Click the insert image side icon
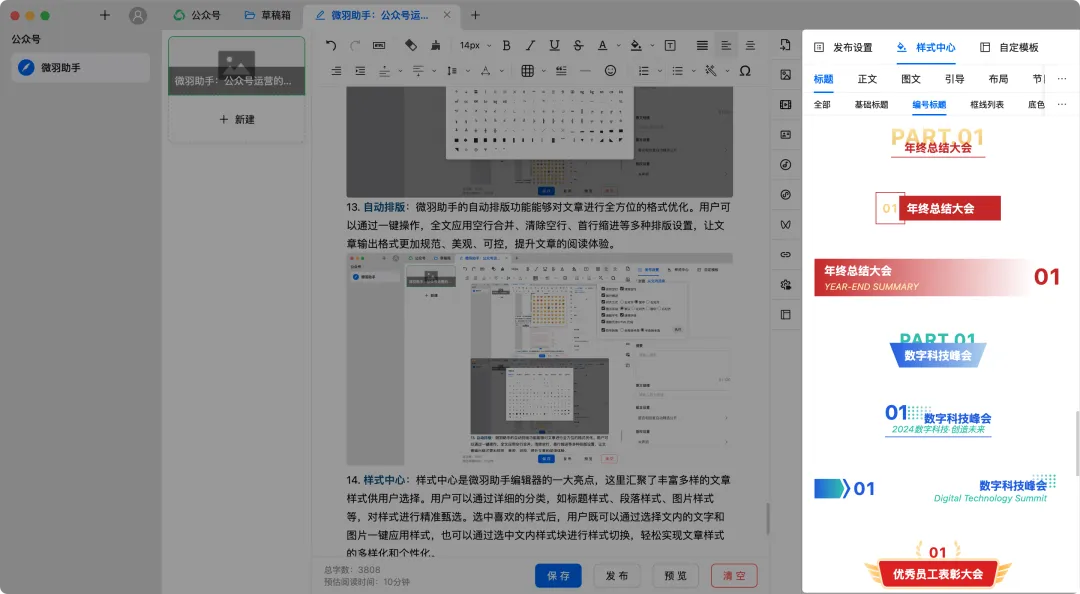The width and height of the screenshot is (1080, 594). coord(785,74)
